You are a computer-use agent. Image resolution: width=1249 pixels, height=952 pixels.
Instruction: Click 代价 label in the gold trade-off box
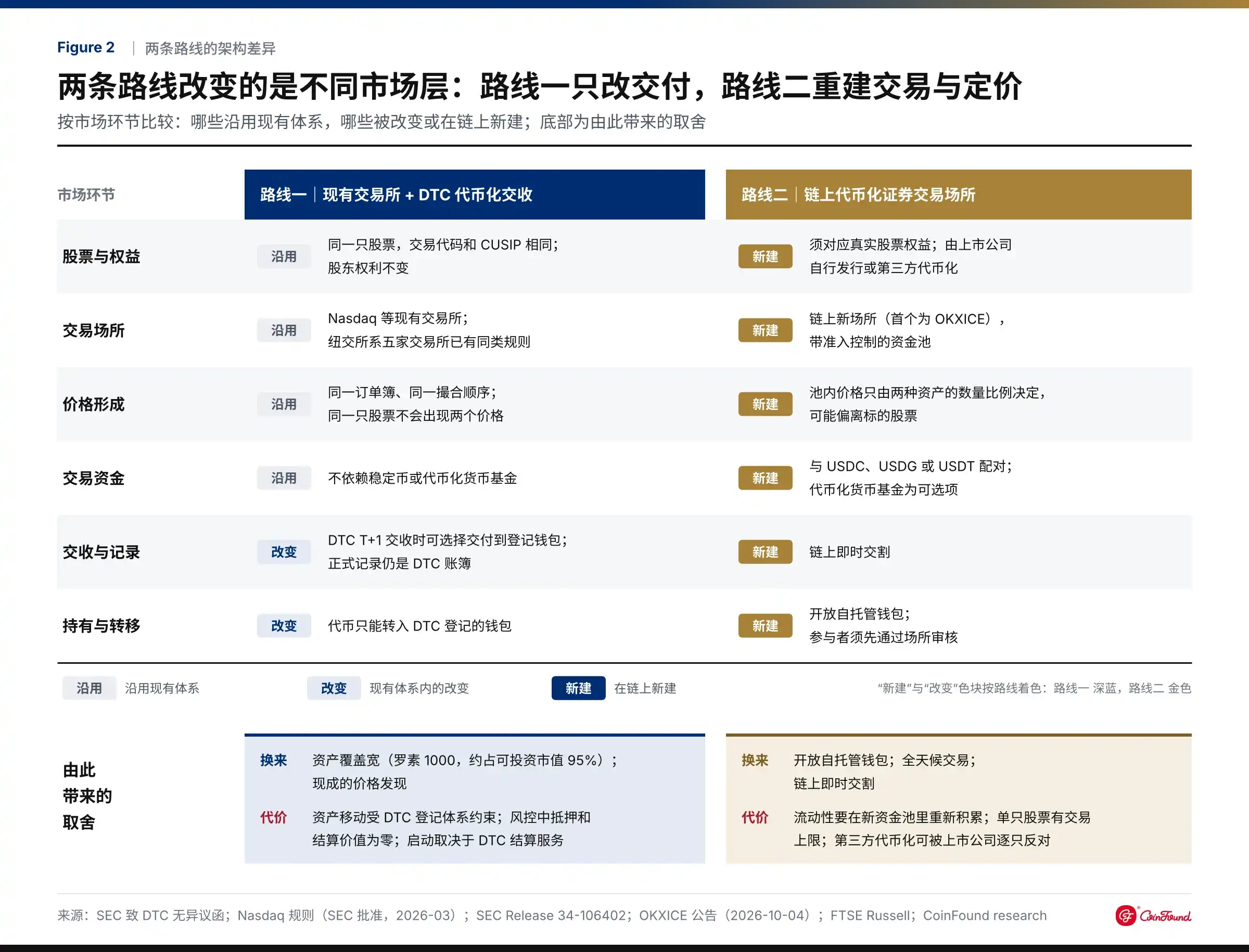click(755, 817)
